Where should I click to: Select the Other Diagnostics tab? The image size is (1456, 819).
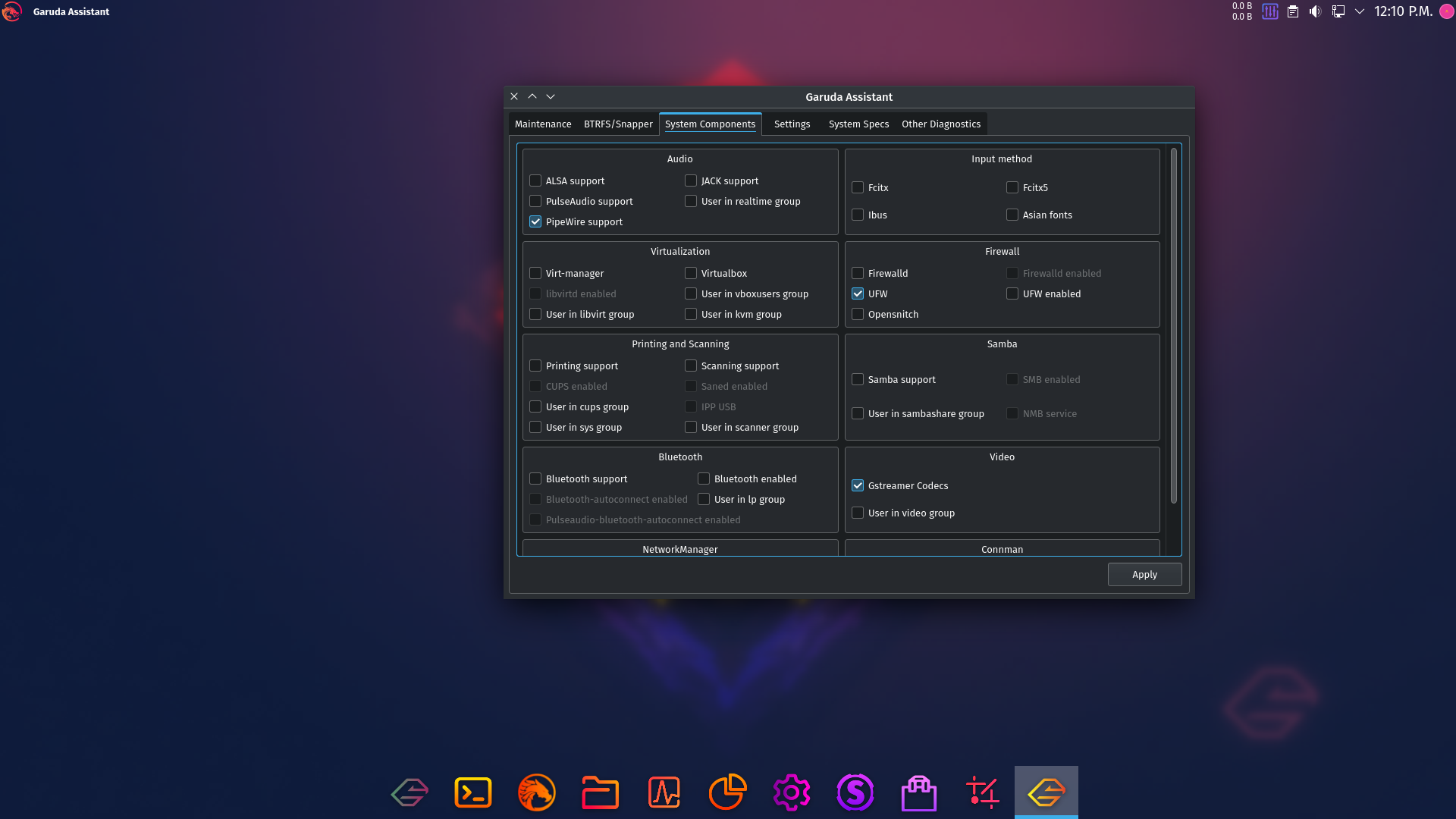(940, 124)
